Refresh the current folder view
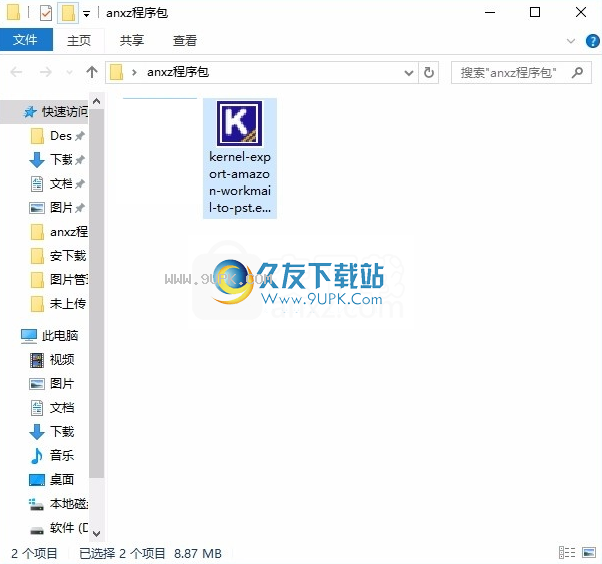 (x=428, y=72)
